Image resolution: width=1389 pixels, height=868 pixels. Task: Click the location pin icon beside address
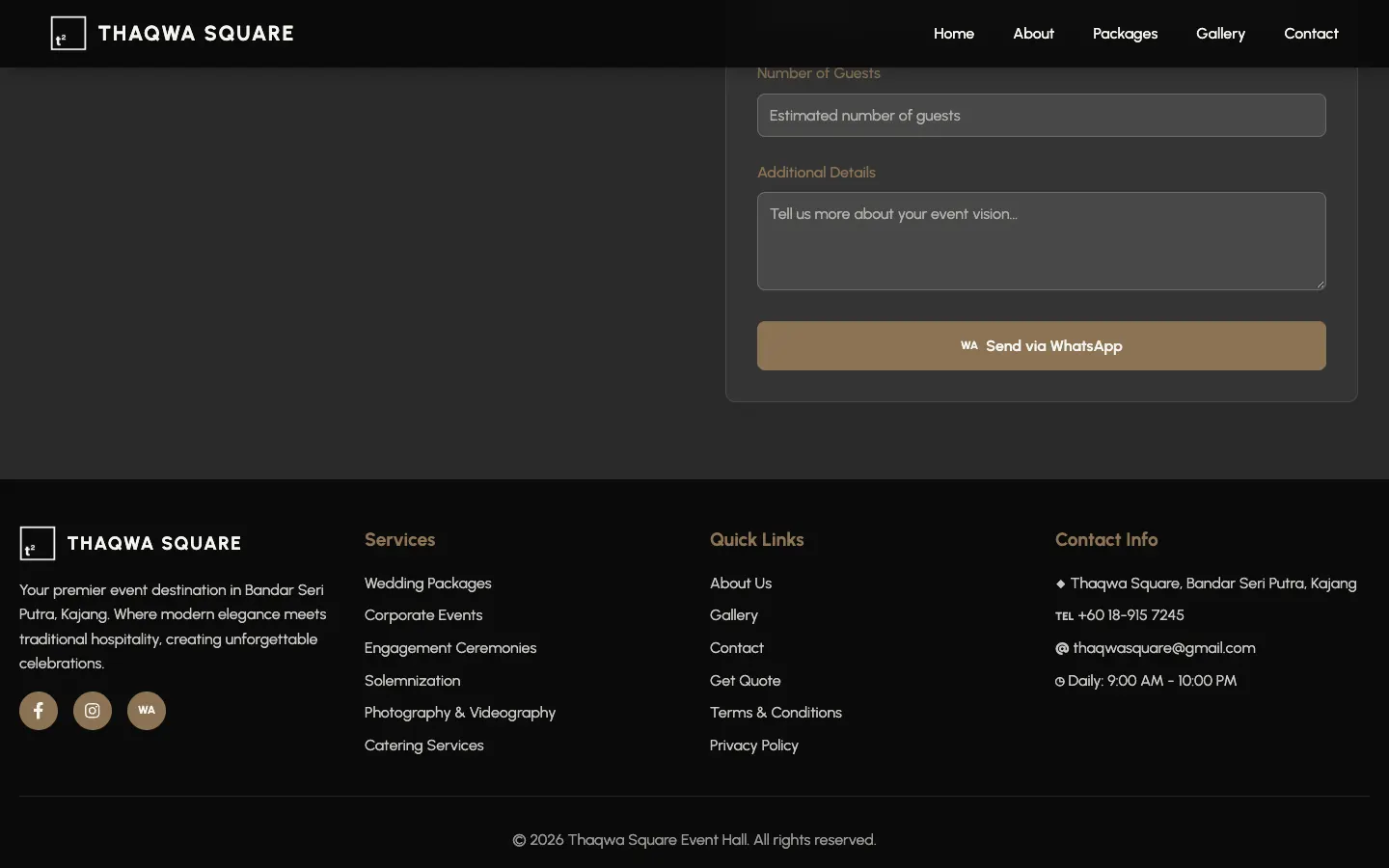[1061, 583]
